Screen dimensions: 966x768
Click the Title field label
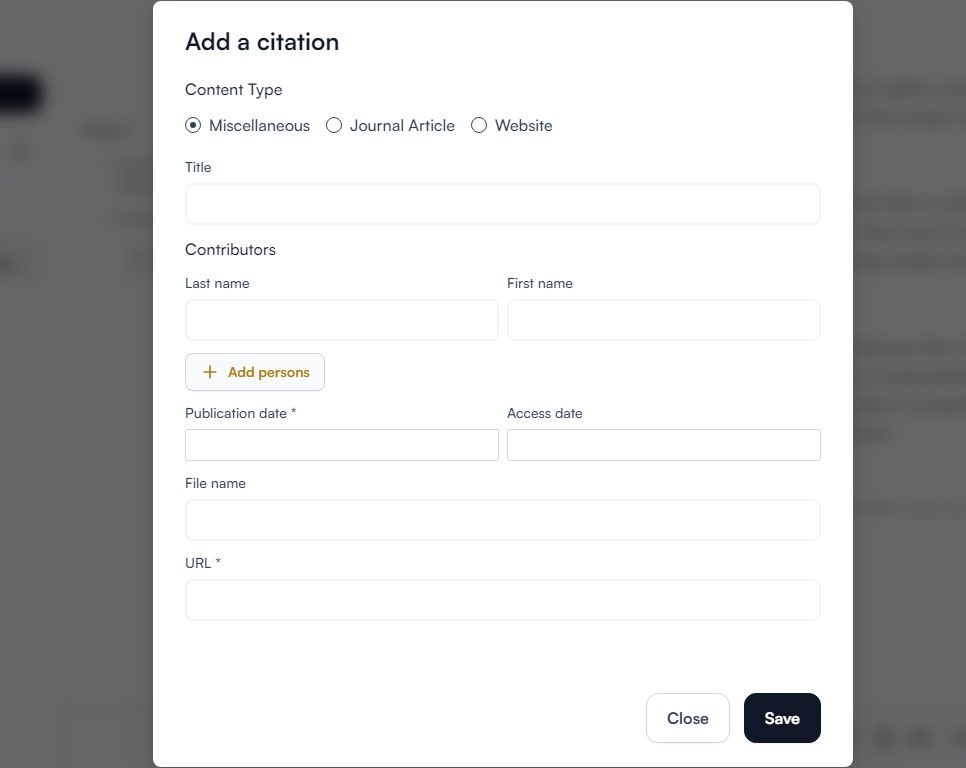198,168
